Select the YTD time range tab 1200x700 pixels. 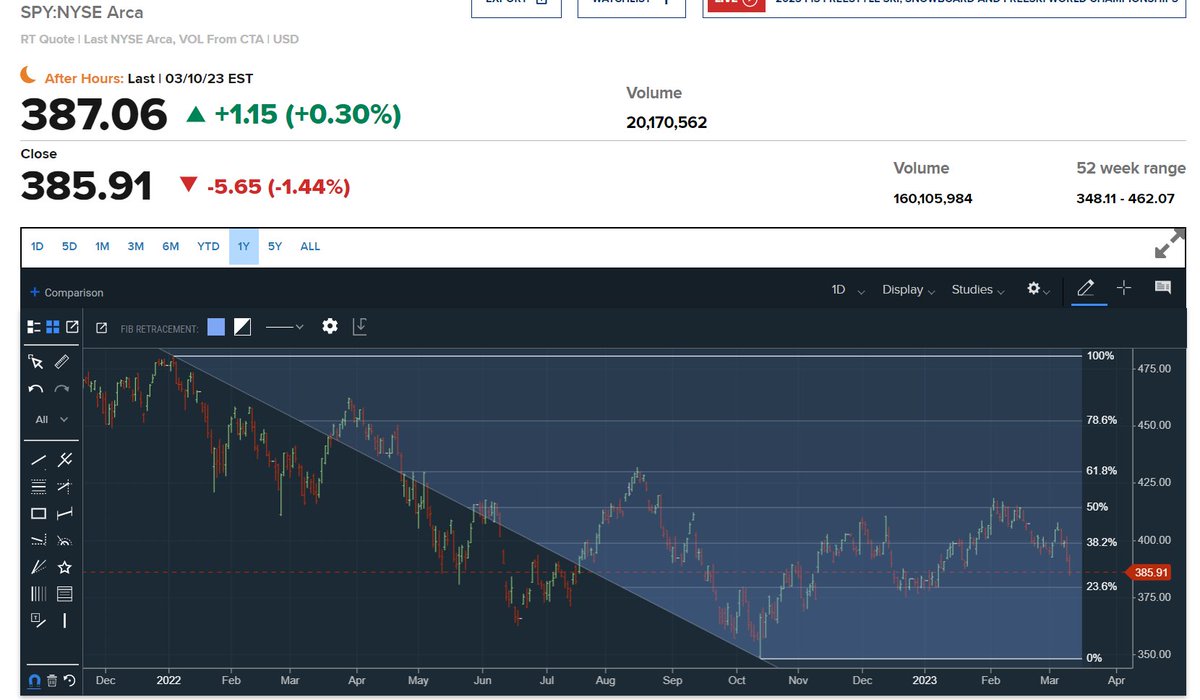point(208,246)
